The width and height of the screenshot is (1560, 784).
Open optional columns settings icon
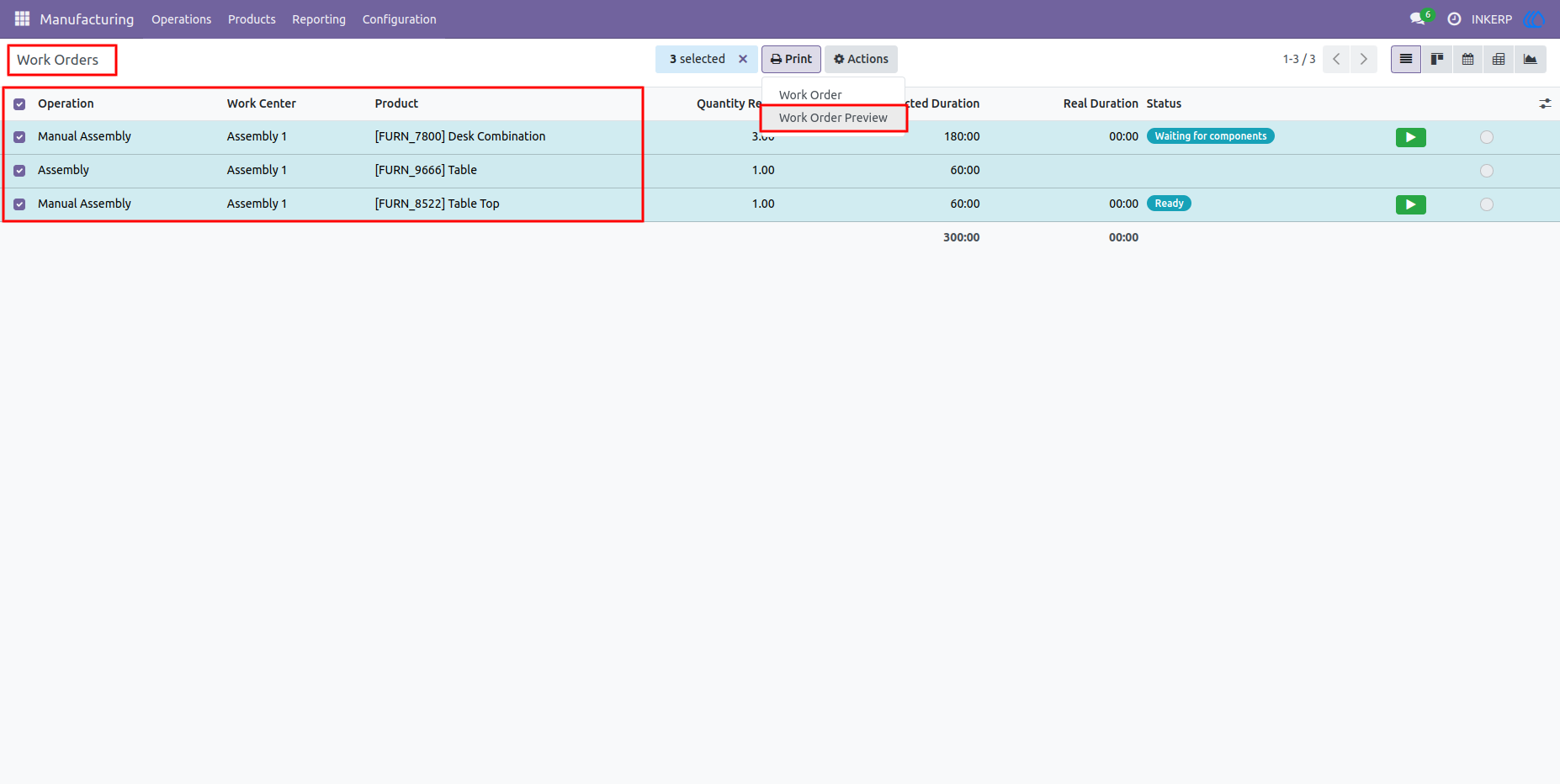(x=1545, y=103)
